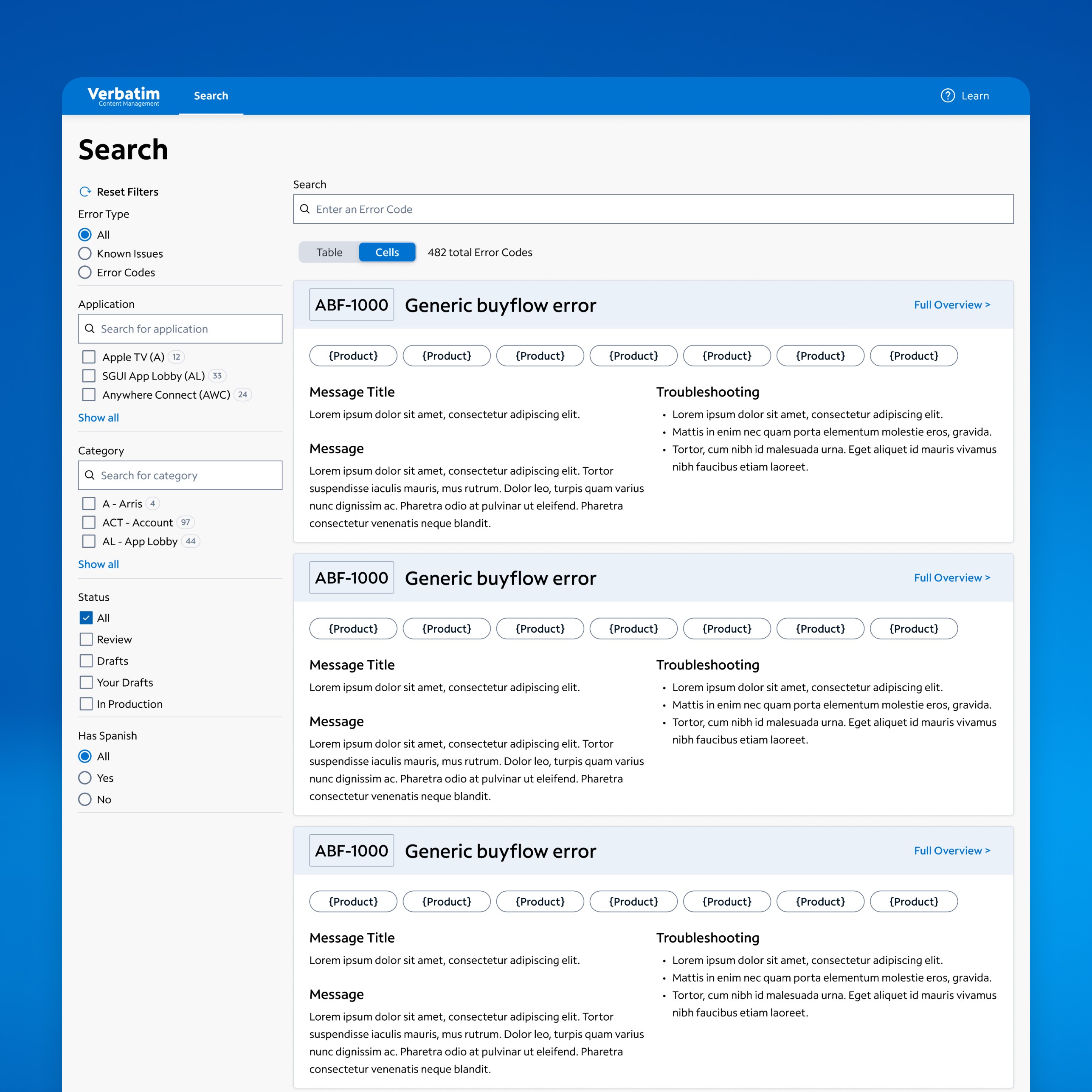Click ABF-1000 code badge in first card

pyautogui.click(x=351, y=305)
